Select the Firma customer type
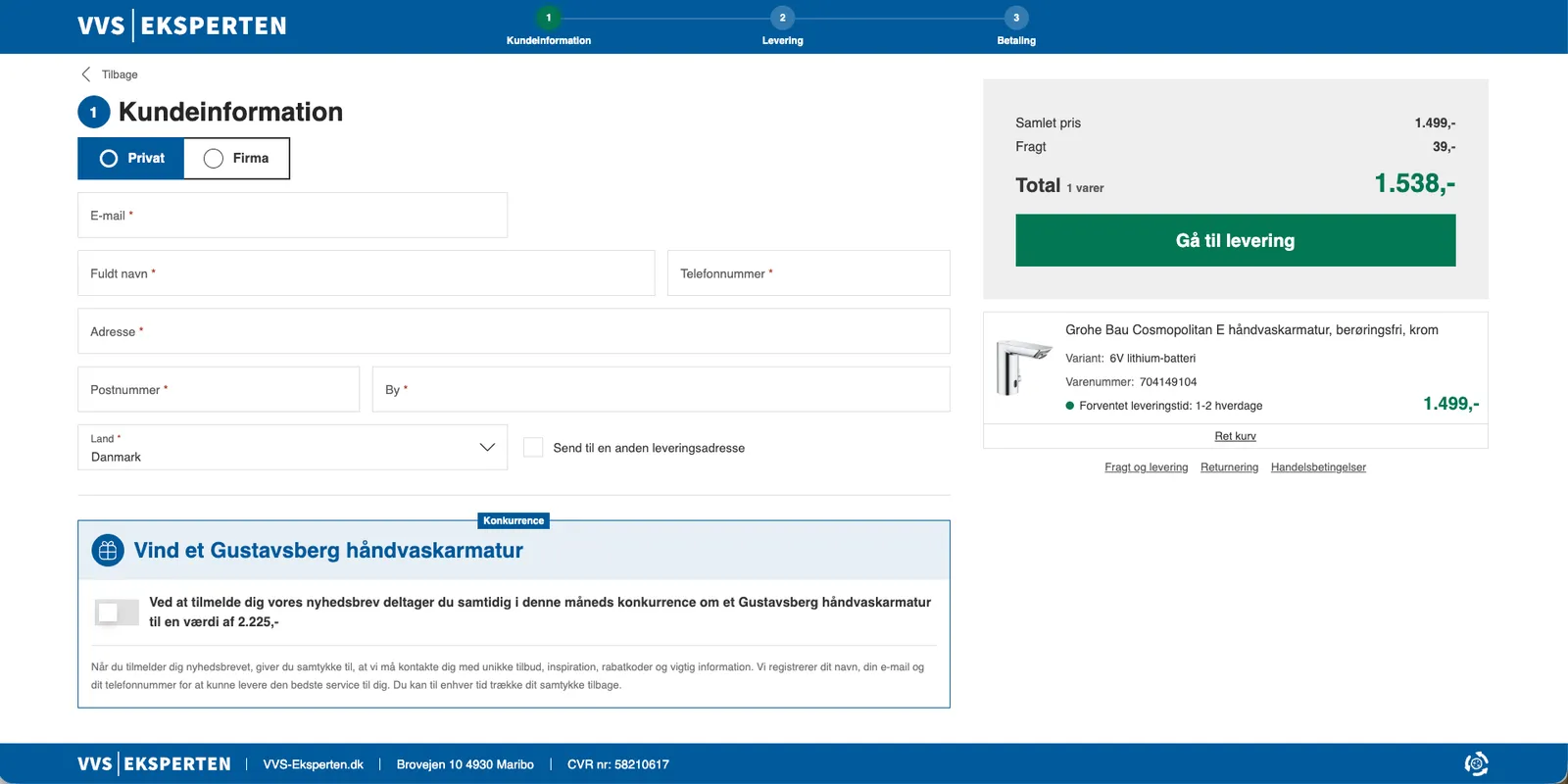 (236, 158)
